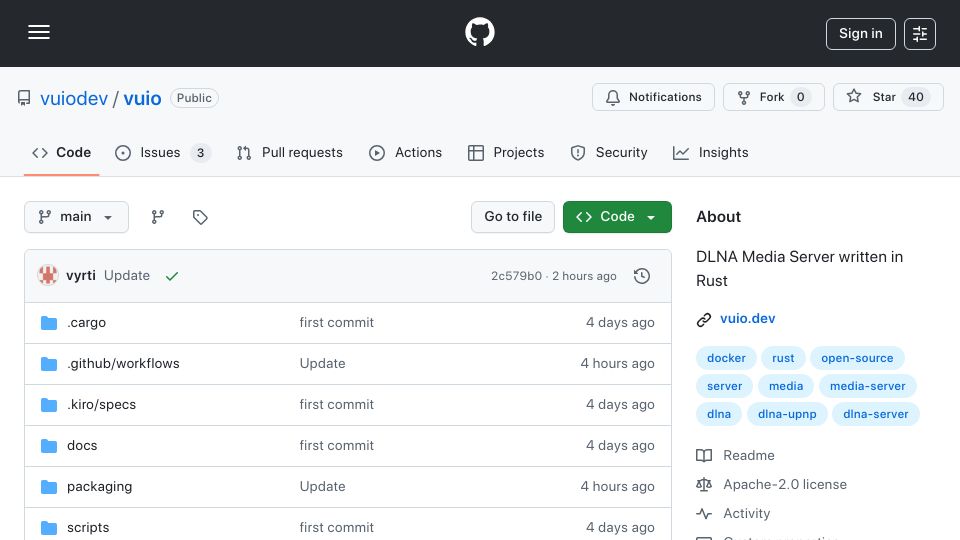The height and width of the screenshot is (540, 960).
Task: Open the packaging folder
Action: [x=99, y=487]
